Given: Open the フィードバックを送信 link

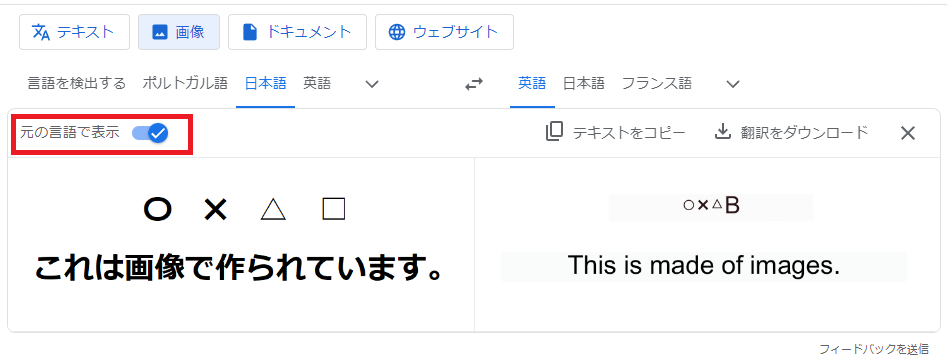Looking at the screenshot, I should (874, 349).
